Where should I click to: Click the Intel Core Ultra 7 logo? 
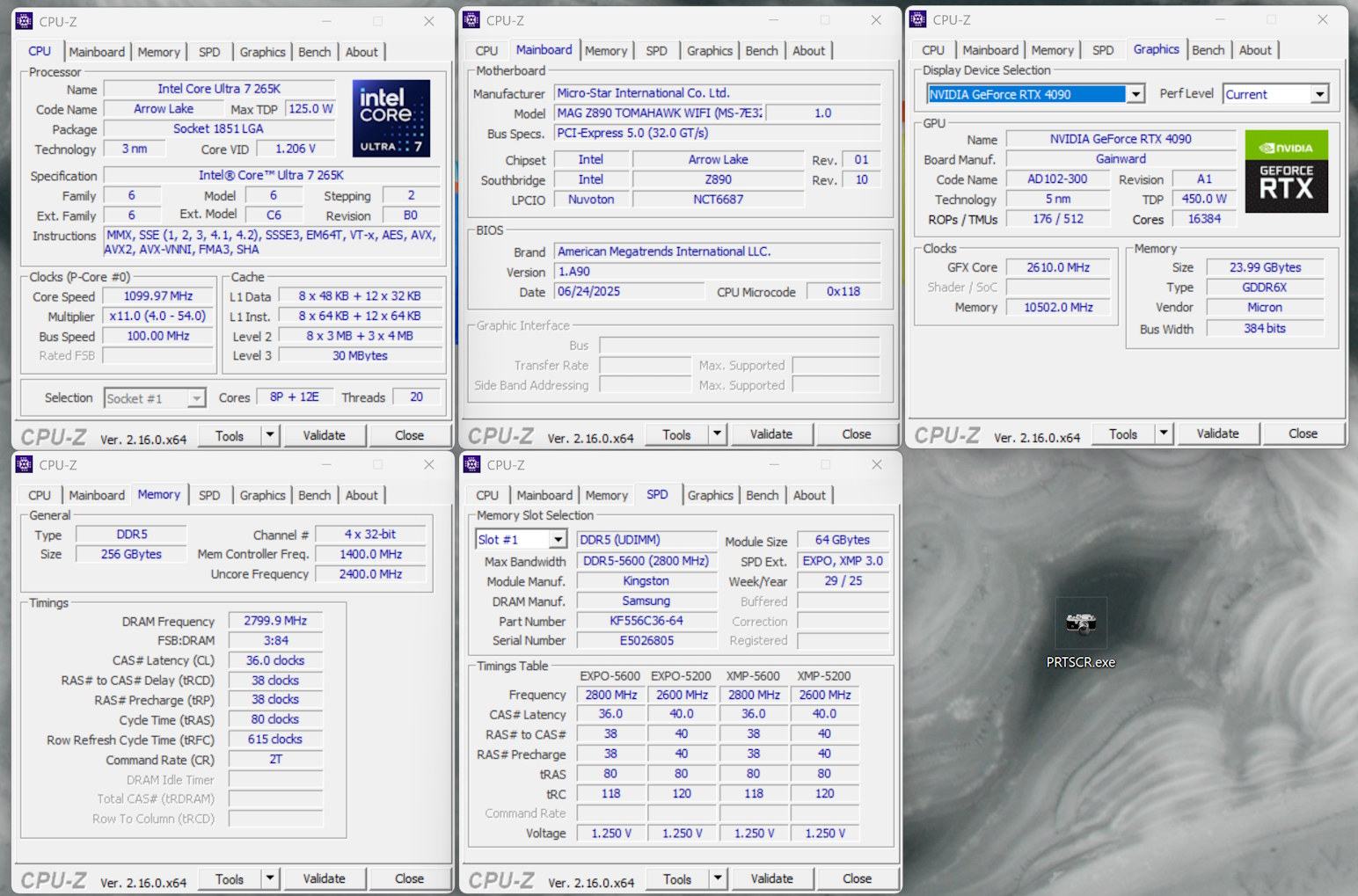391,119
